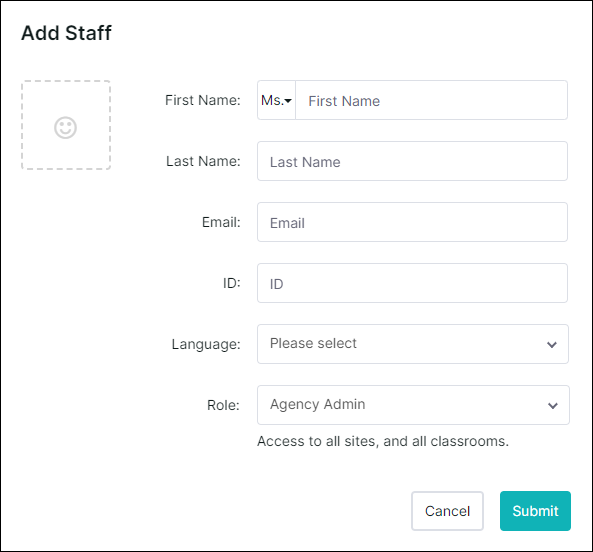Click the chevron arrow in Language field
593x552 pixels.
552,345
